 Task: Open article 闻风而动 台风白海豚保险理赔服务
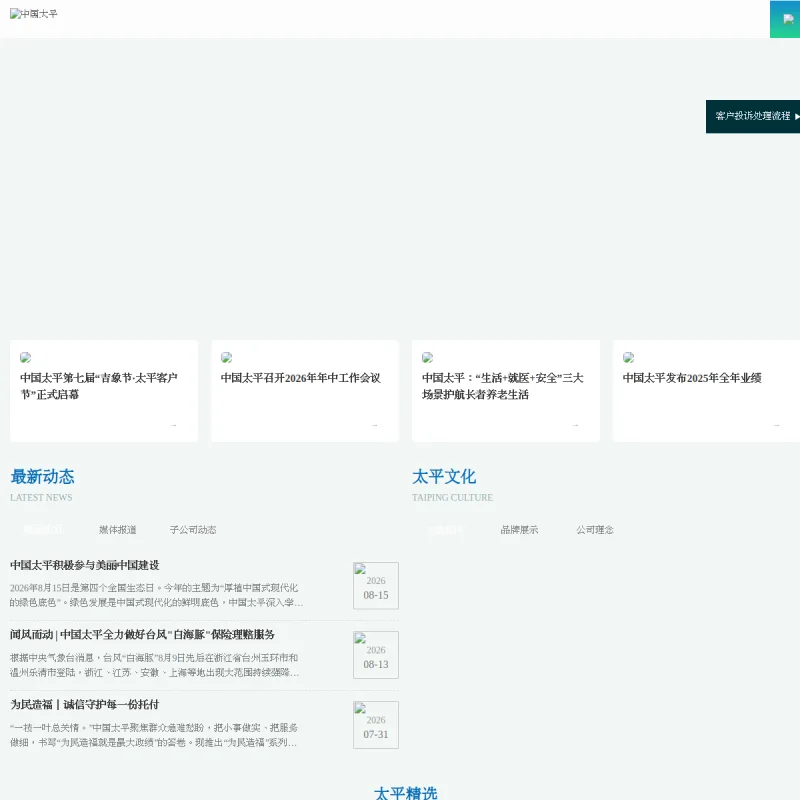coord(142,635)
